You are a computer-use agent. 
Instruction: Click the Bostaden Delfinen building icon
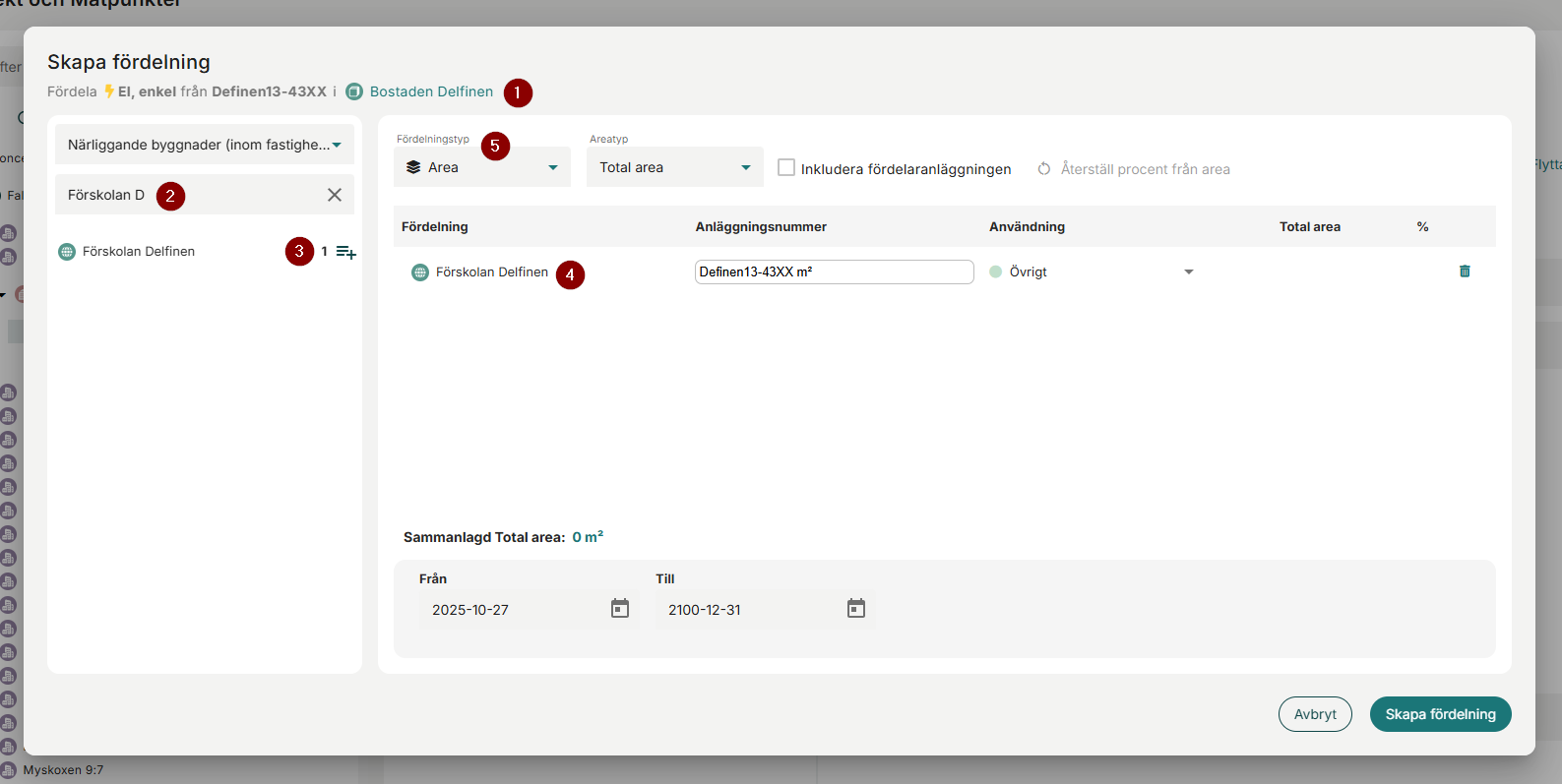click(354, 91)
